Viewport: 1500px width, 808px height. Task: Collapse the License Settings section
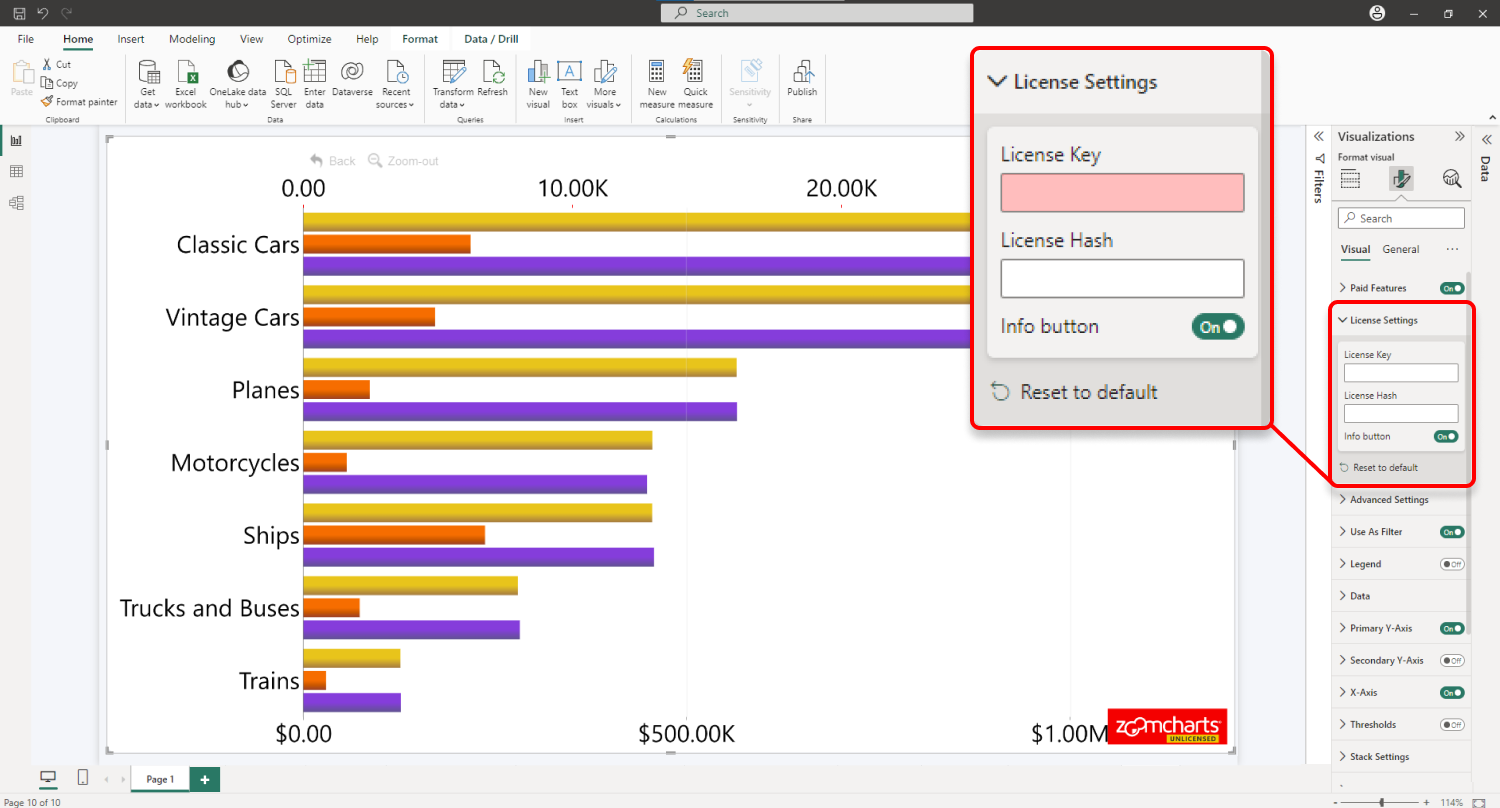[1343, 320]
